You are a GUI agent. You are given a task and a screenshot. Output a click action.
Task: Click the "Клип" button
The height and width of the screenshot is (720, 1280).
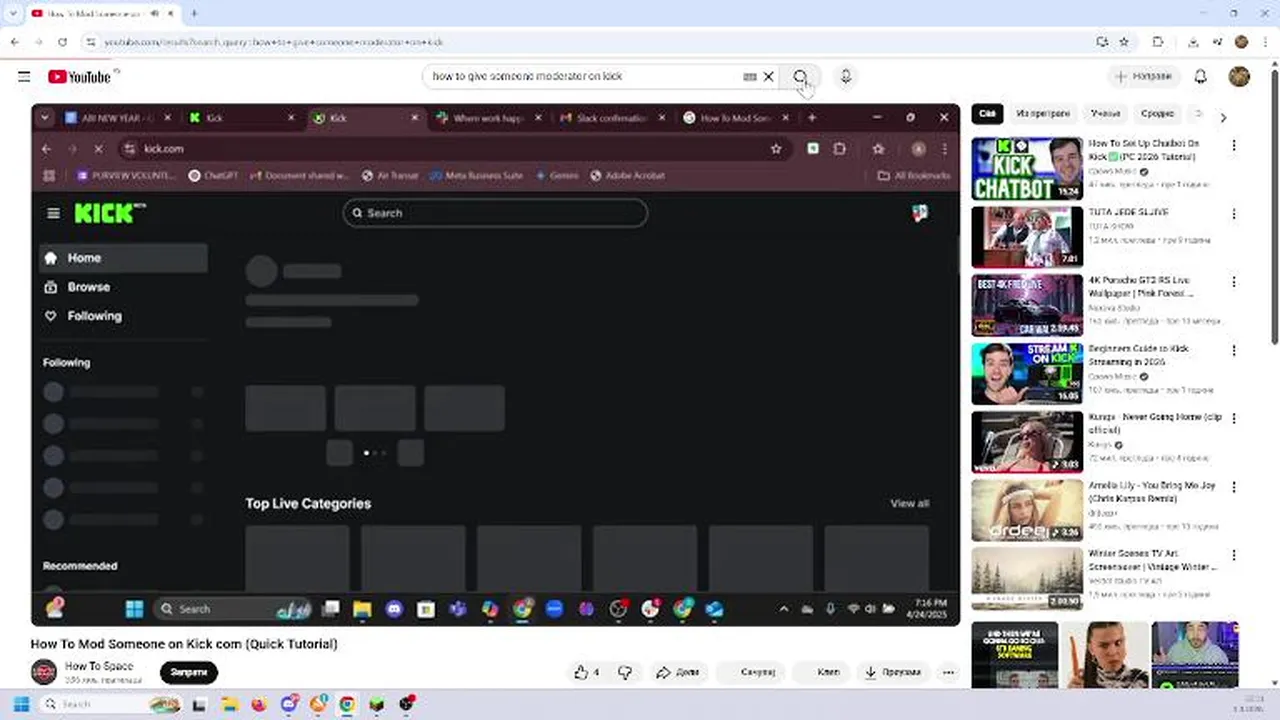[821, 672]
